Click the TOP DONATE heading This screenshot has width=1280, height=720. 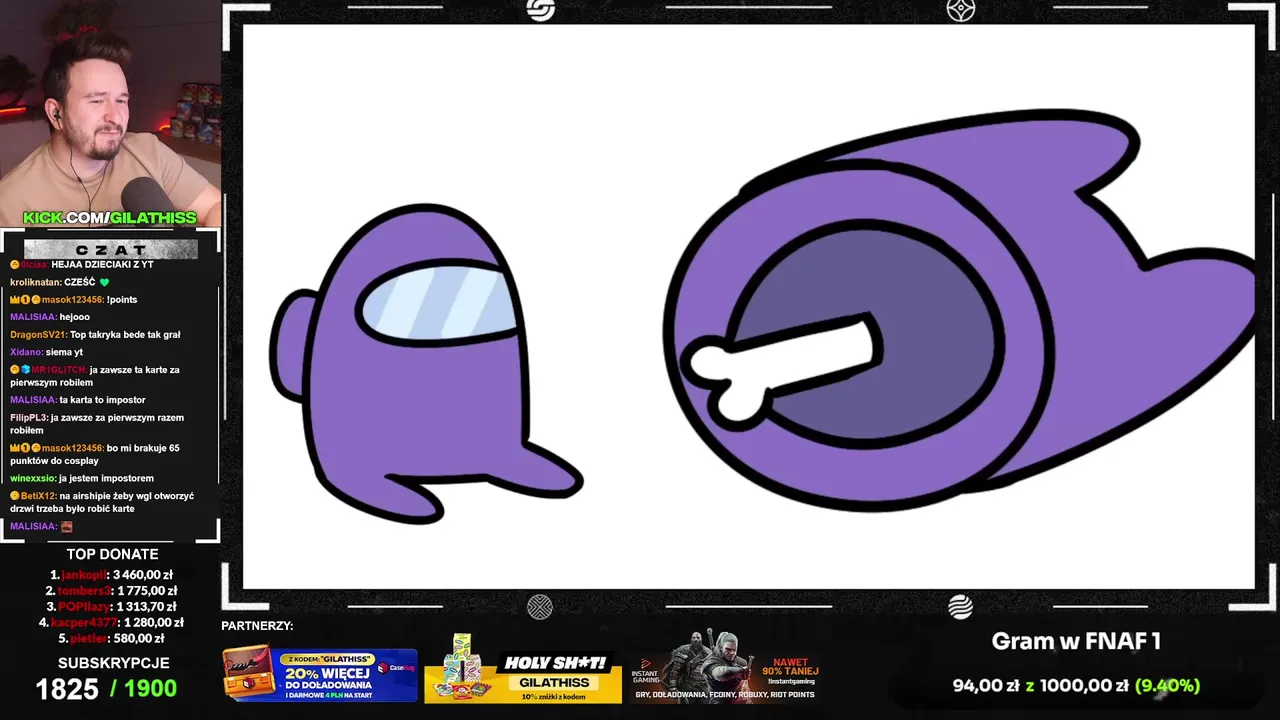(112, 554)
